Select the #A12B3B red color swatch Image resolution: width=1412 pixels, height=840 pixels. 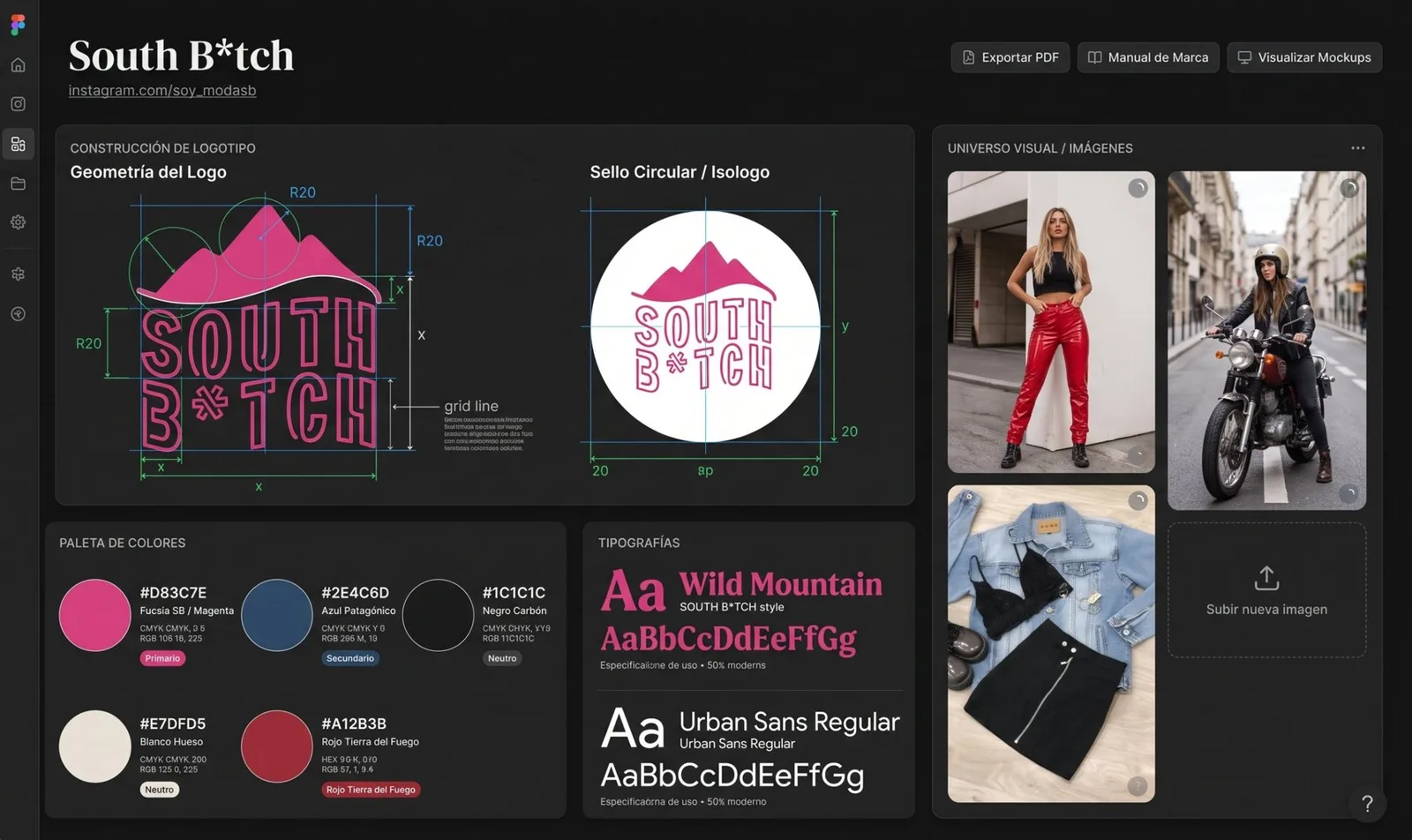click(276, 746)
